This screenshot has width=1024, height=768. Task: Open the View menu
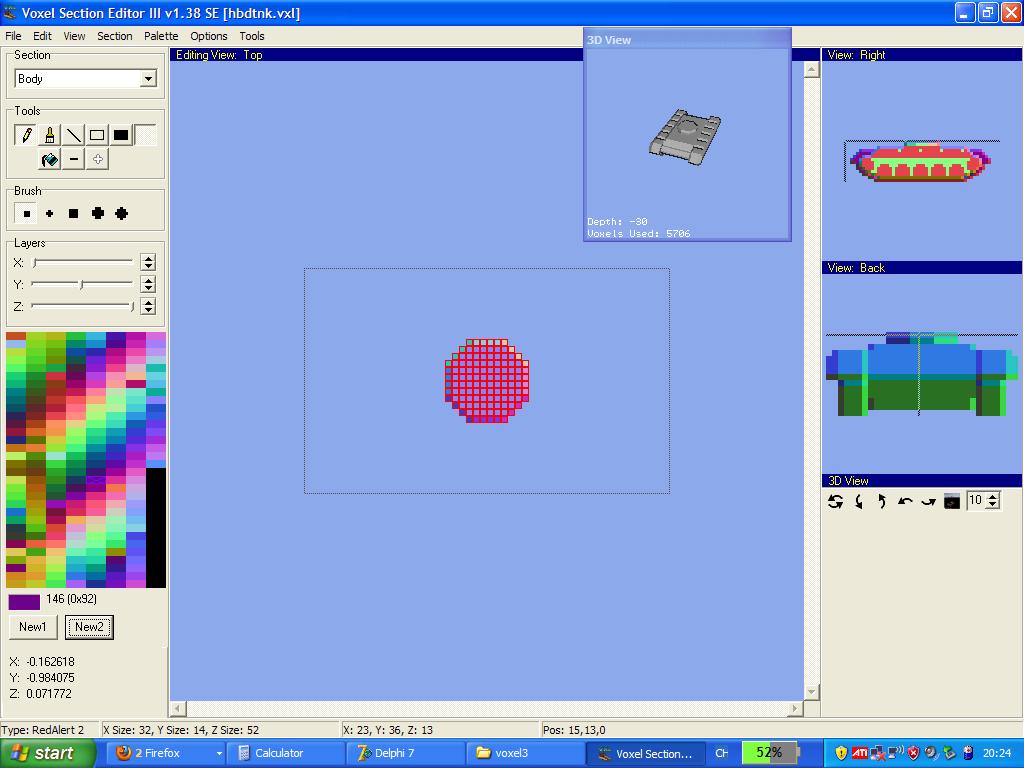[x=74, y=36]
